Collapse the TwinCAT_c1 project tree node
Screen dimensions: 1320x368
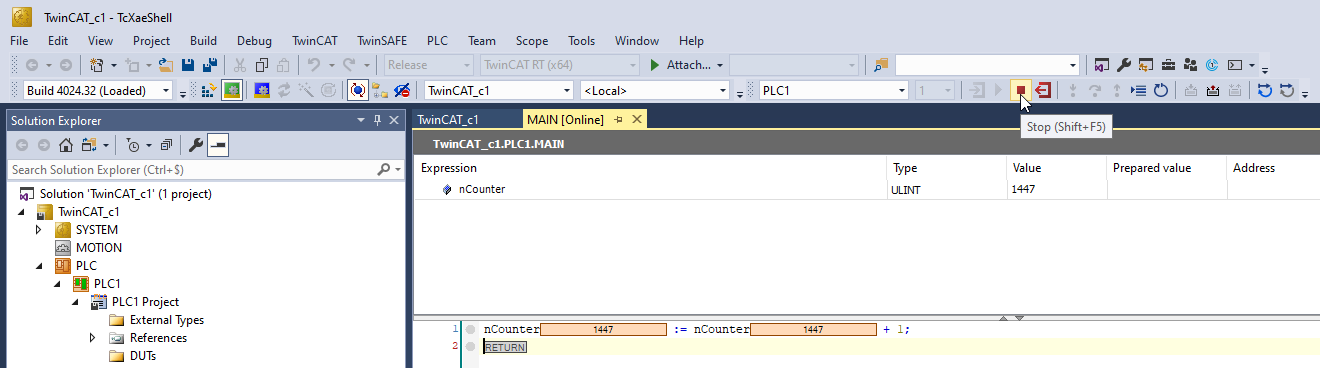tap(22, 212)
